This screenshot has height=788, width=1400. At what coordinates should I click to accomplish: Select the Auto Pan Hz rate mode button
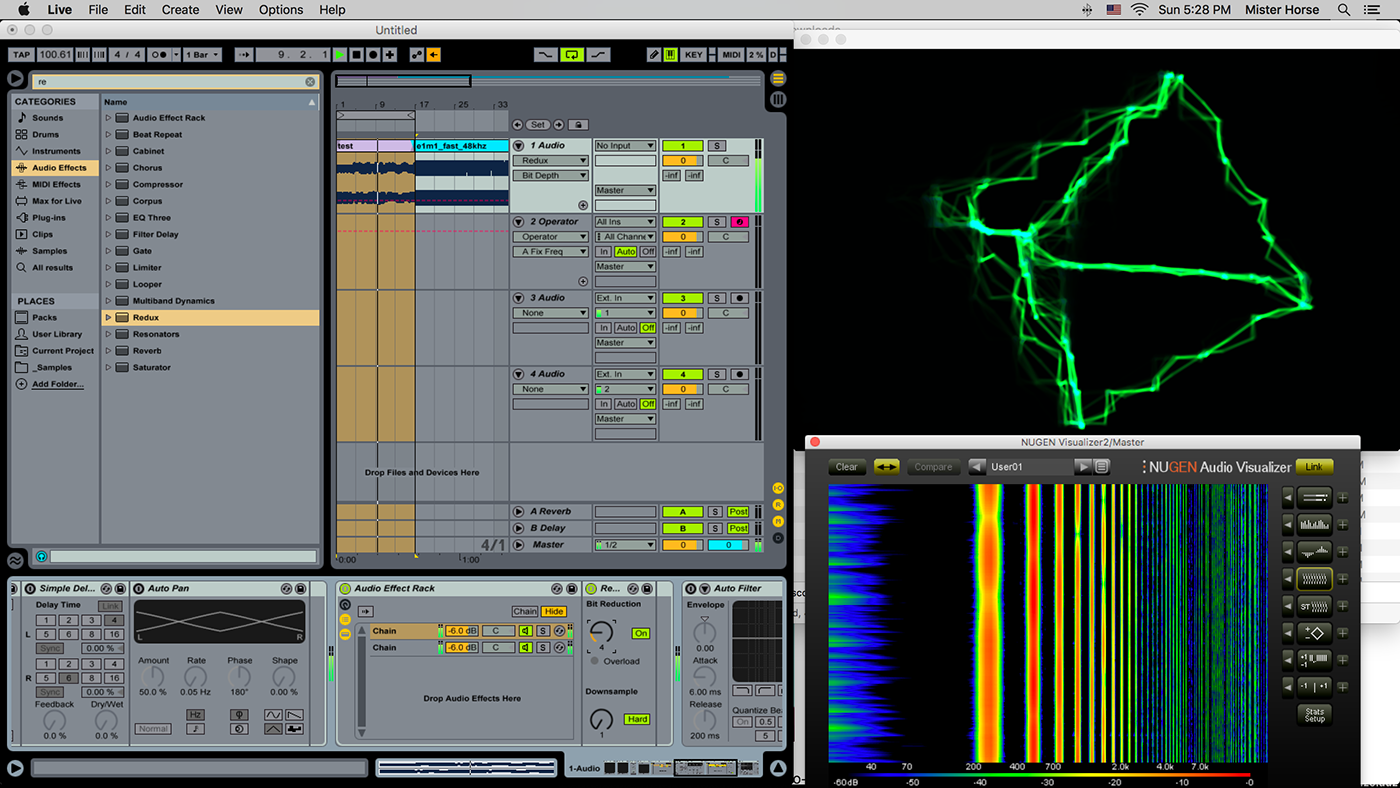point(195,715)
